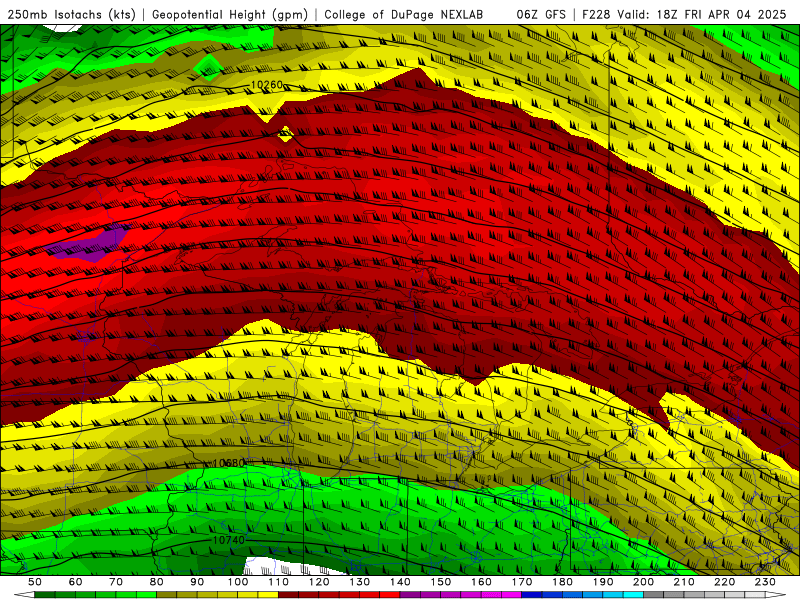Pick the bright red swatch left of 140

[390, 595]
